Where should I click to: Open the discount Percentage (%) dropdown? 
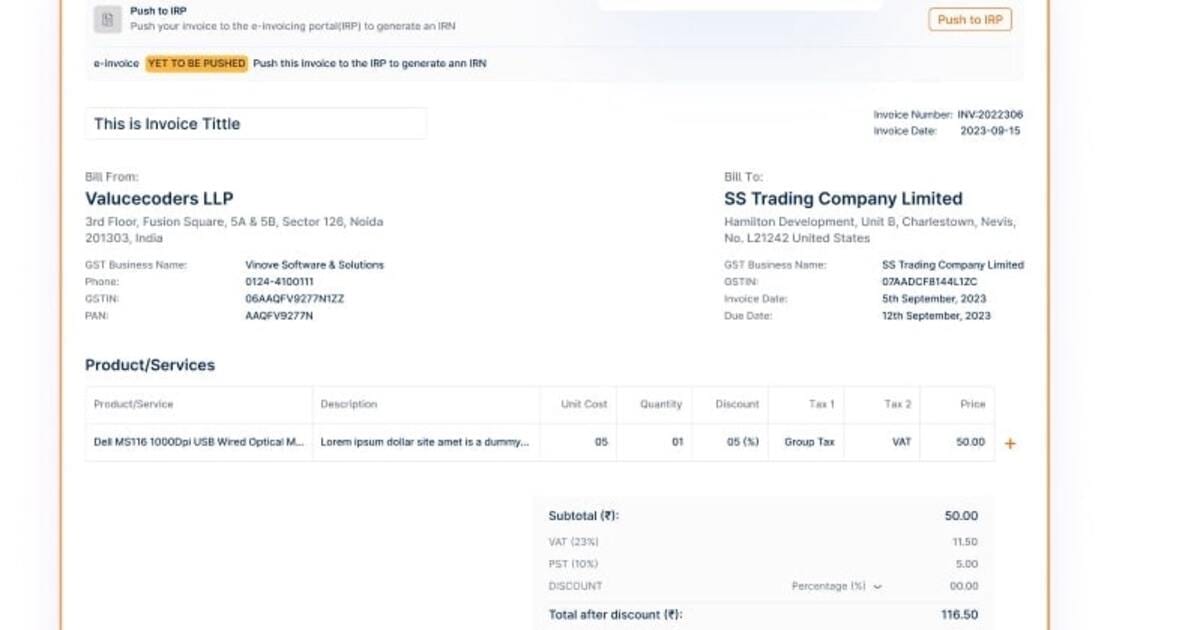pyautogui.click(x=837, y=586)
